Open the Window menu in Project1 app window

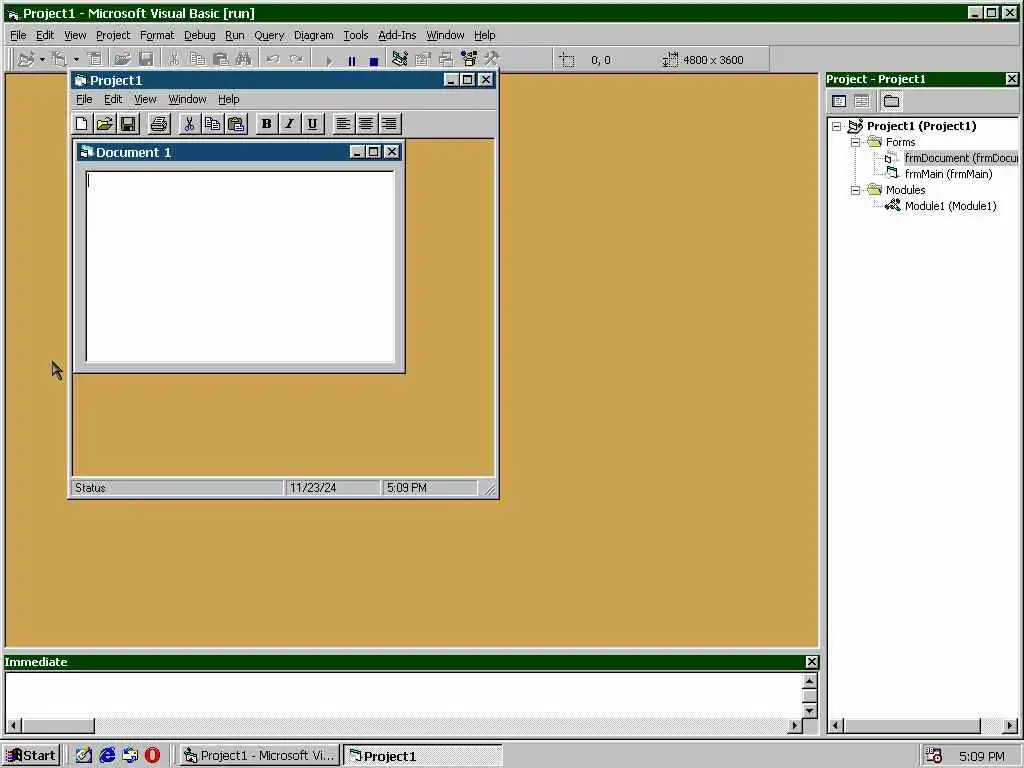point(187,99)
